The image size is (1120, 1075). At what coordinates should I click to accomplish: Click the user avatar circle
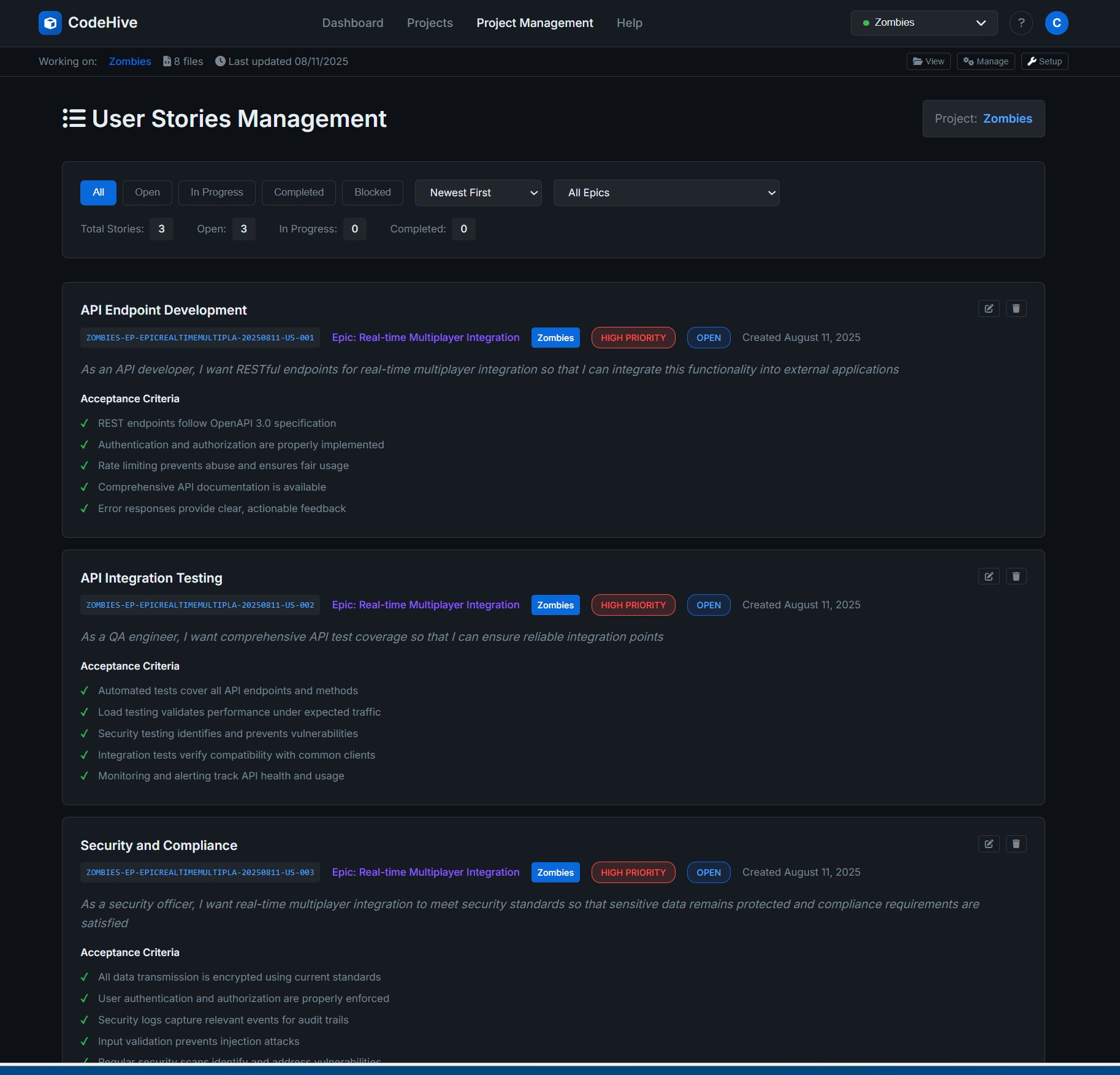click(x=1056, y=23)
